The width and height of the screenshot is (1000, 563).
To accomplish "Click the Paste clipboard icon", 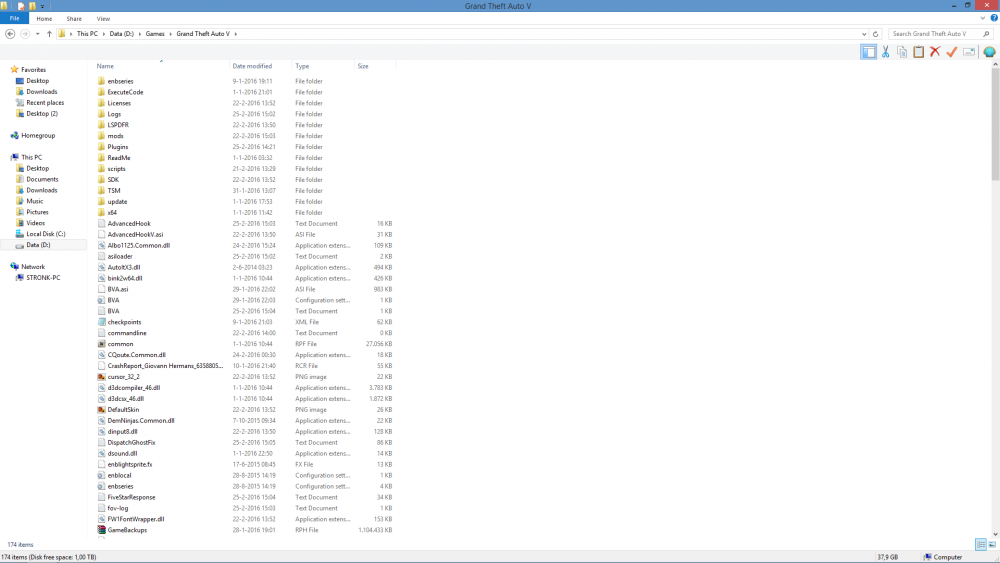I will point(918,52).
